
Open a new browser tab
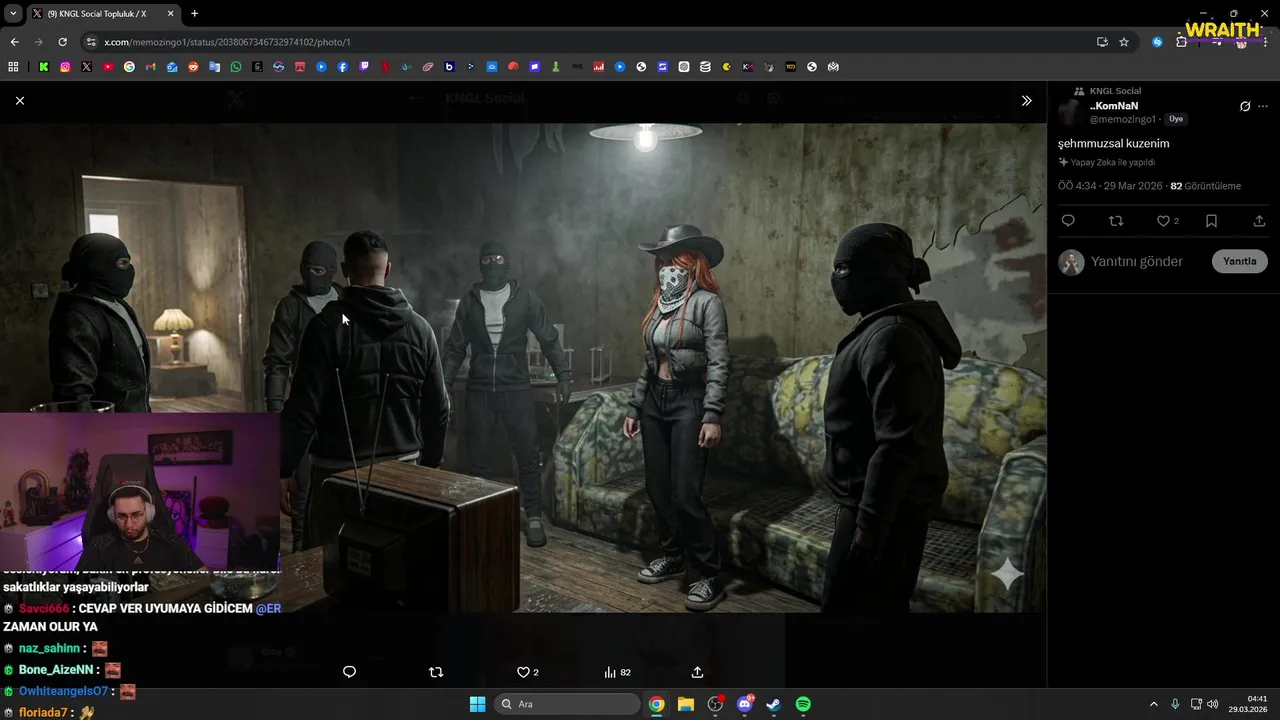(194, 14)
